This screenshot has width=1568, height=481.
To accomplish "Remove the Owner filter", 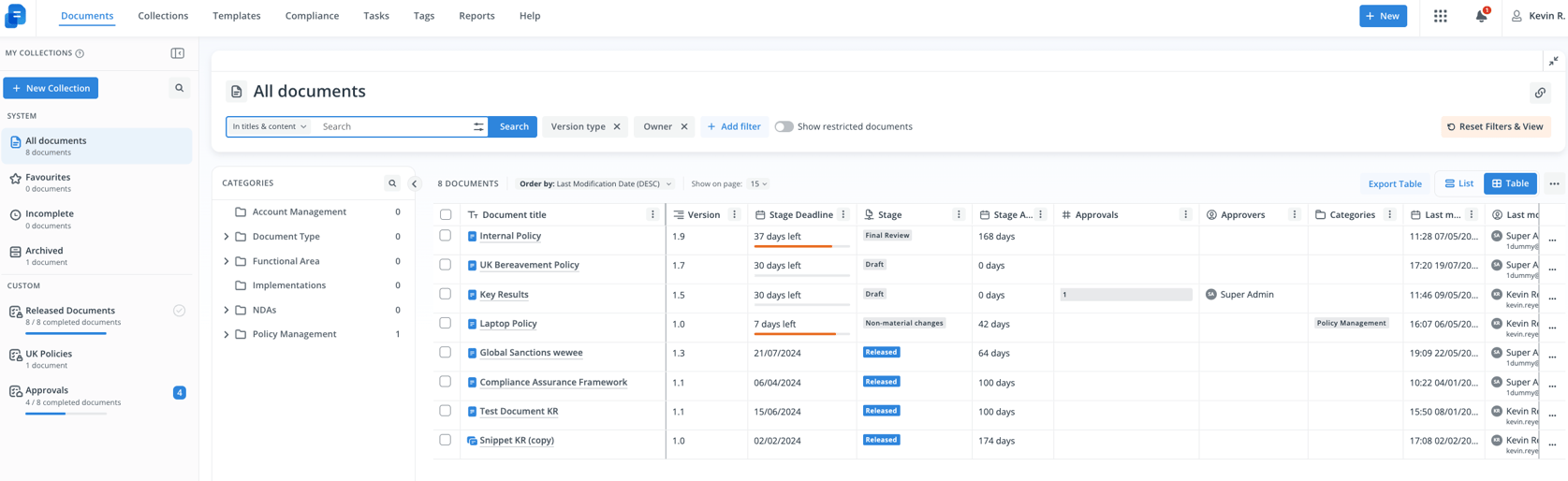I will tap(684, 126).
